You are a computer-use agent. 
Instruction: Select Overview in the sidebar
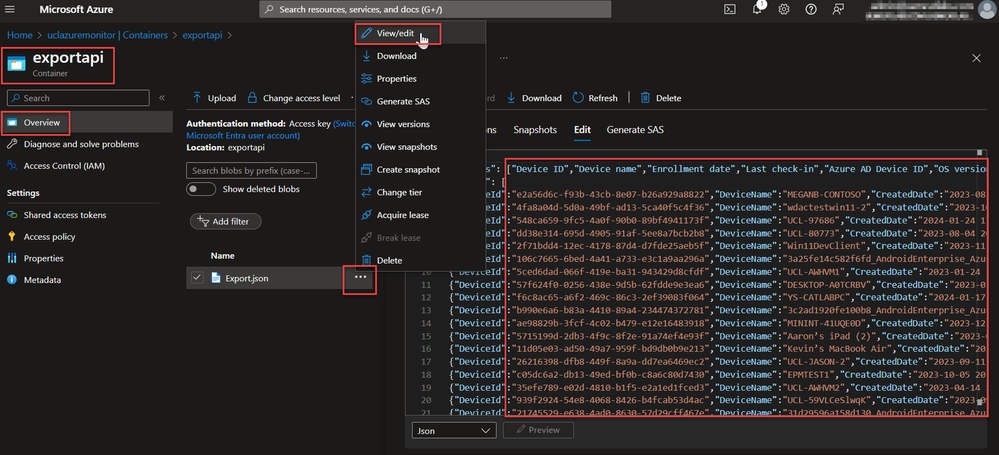(x=87, y=122)
